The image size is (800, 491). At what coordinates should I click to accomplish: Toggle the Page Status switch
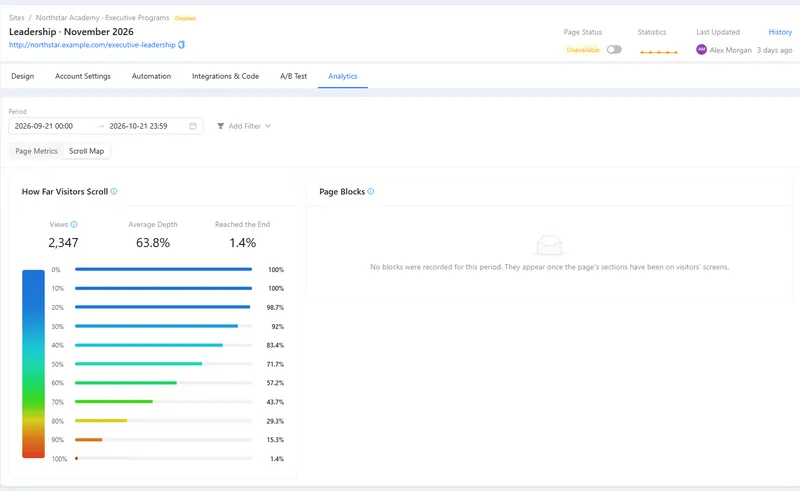pyautogui.click(x=614, y=50)
